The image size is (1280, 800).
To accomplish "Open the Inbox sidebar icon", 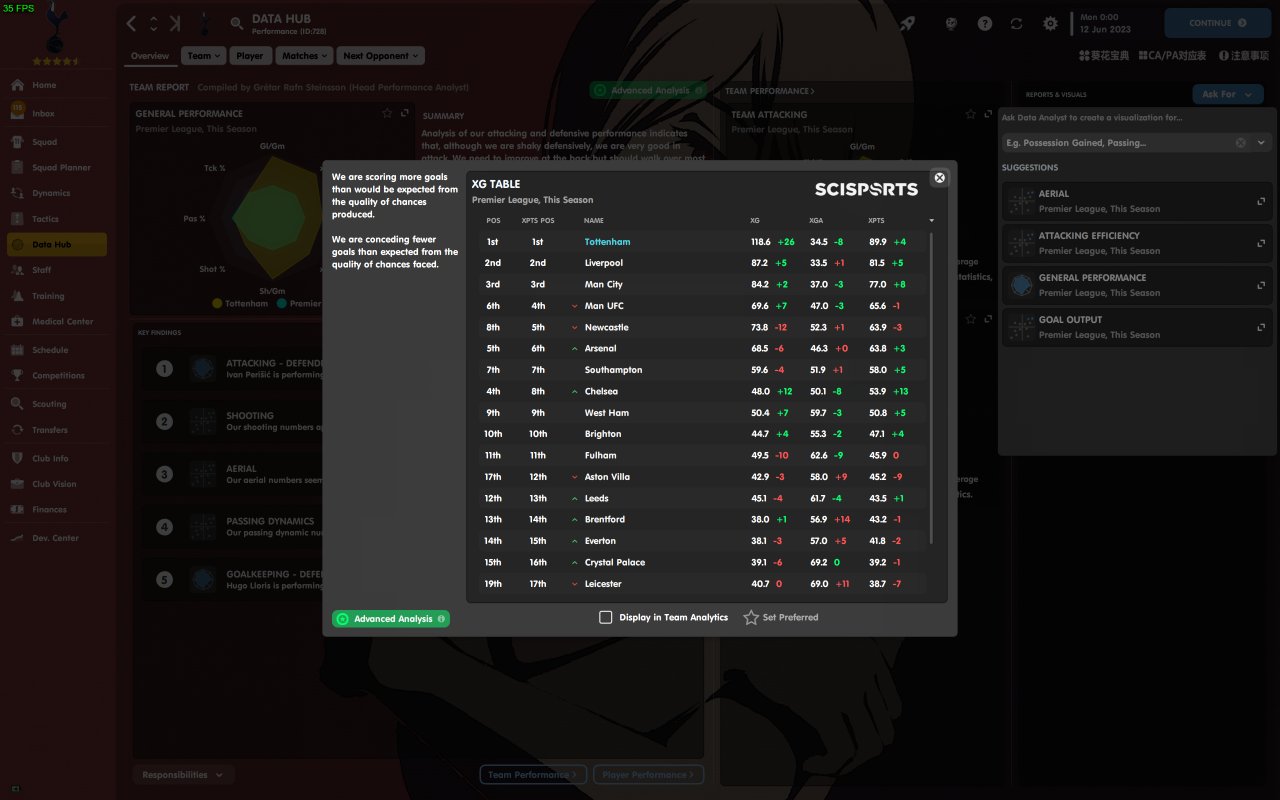I will [x=17, y=113].
